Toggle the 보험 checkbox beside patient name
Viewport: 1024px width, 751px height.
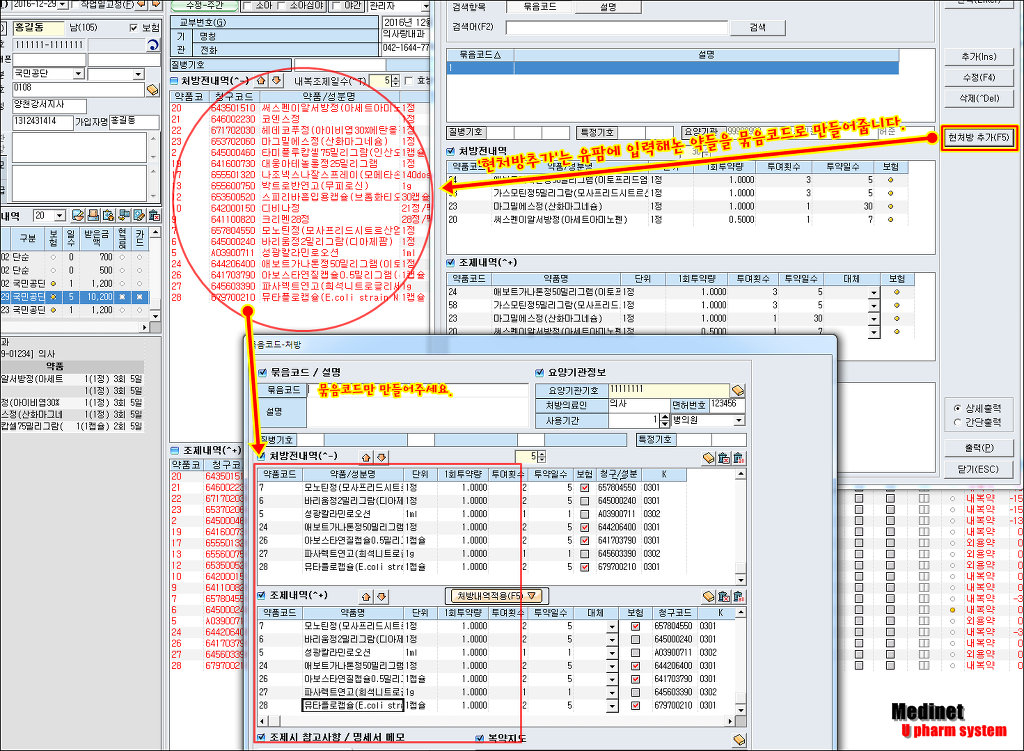(x=134, y=27)
